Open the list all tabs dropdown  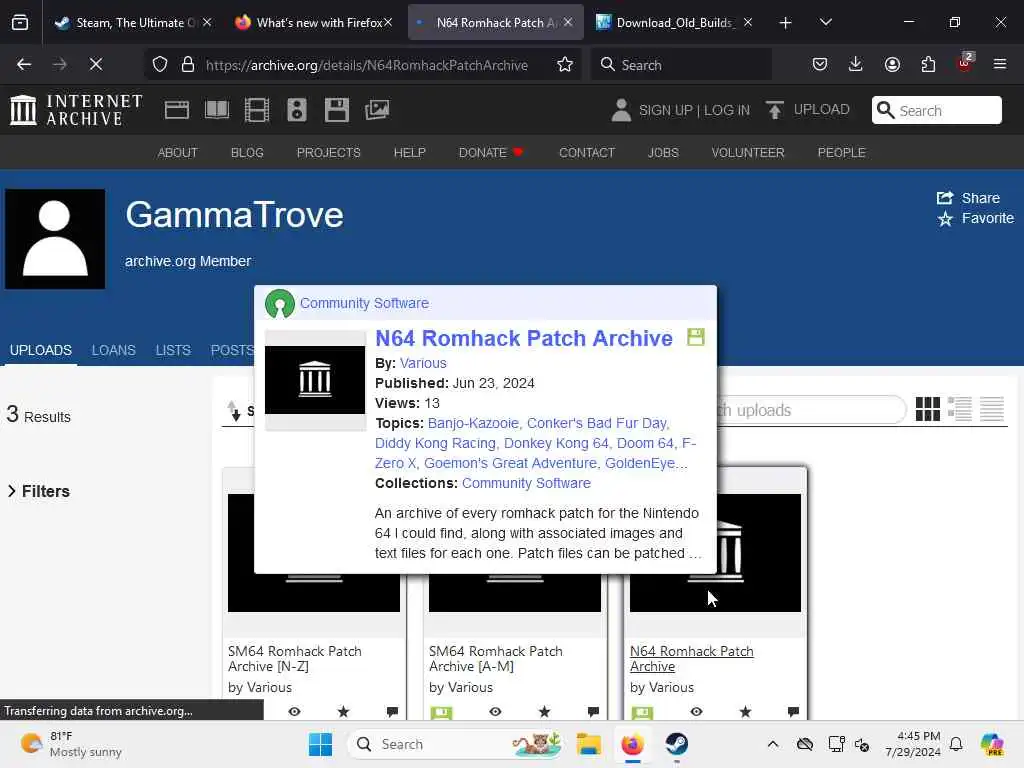point(825,23)
